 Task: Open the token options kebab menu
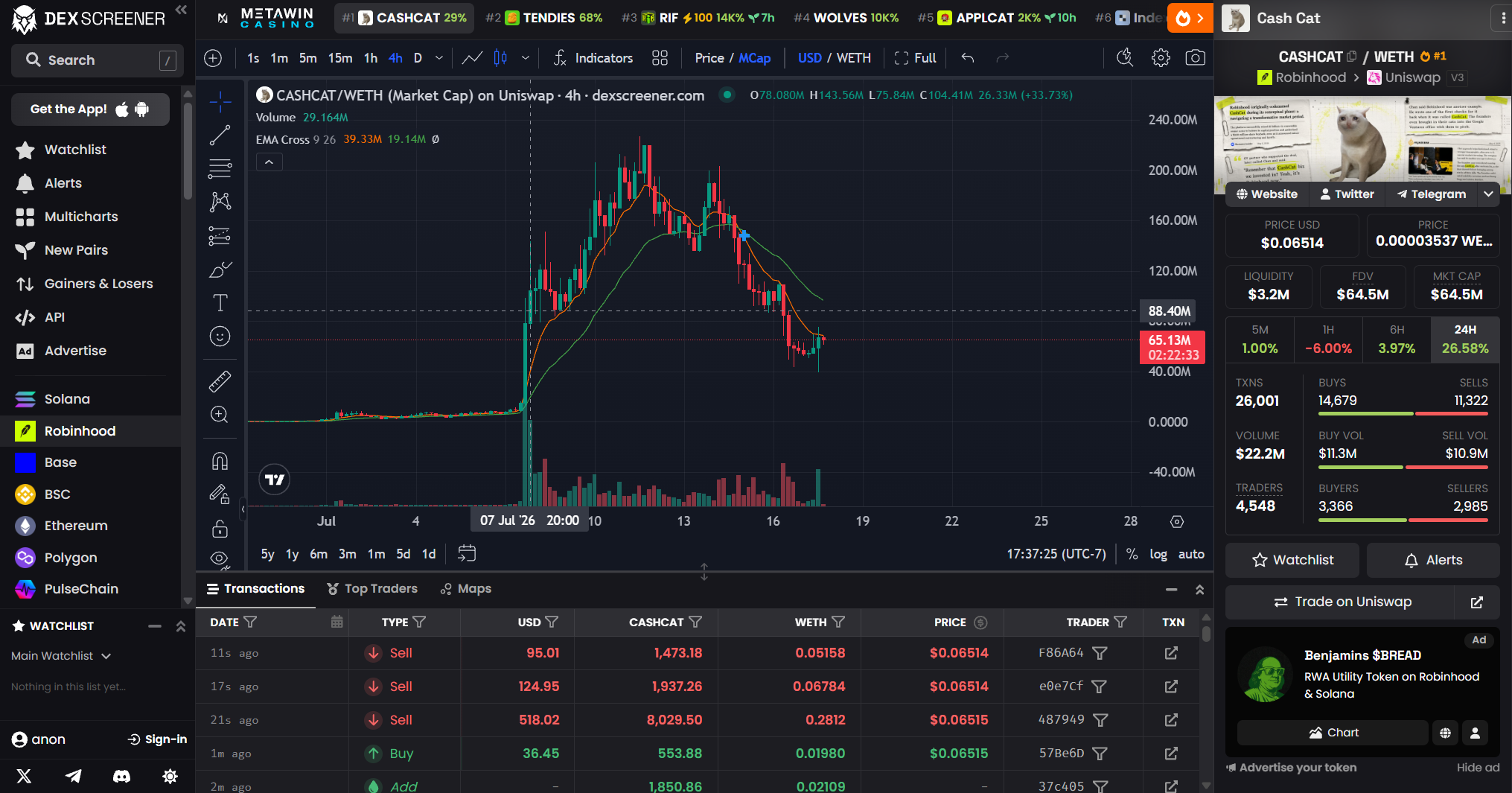1503,18
